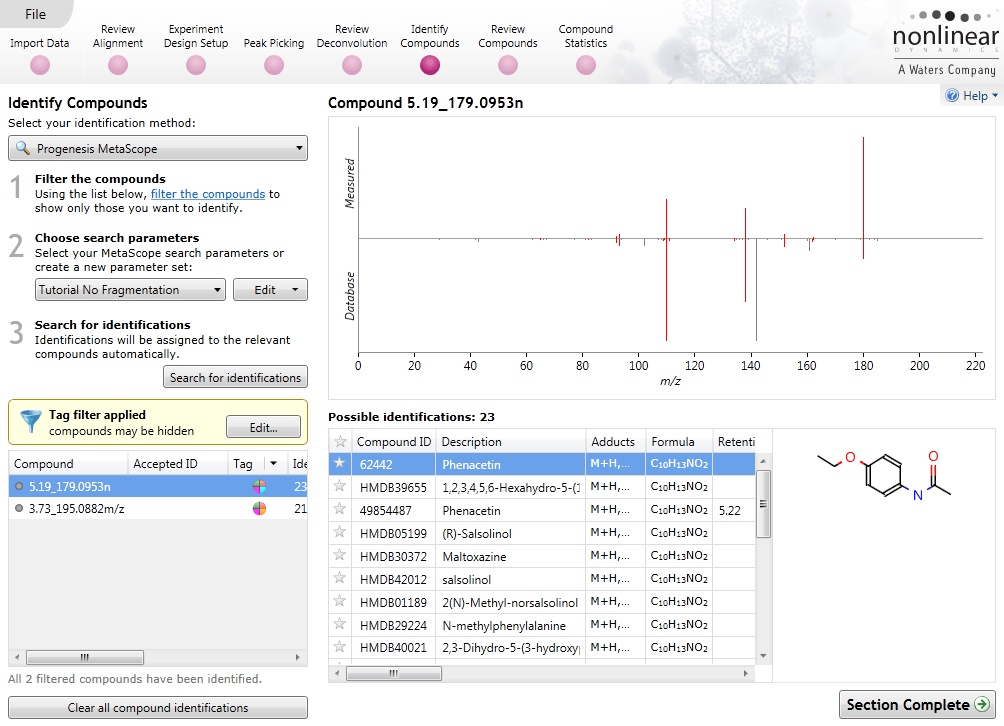1004x726 pixels.
Task: Click the identifications scroll down arrow
Action: pos(763,656)
